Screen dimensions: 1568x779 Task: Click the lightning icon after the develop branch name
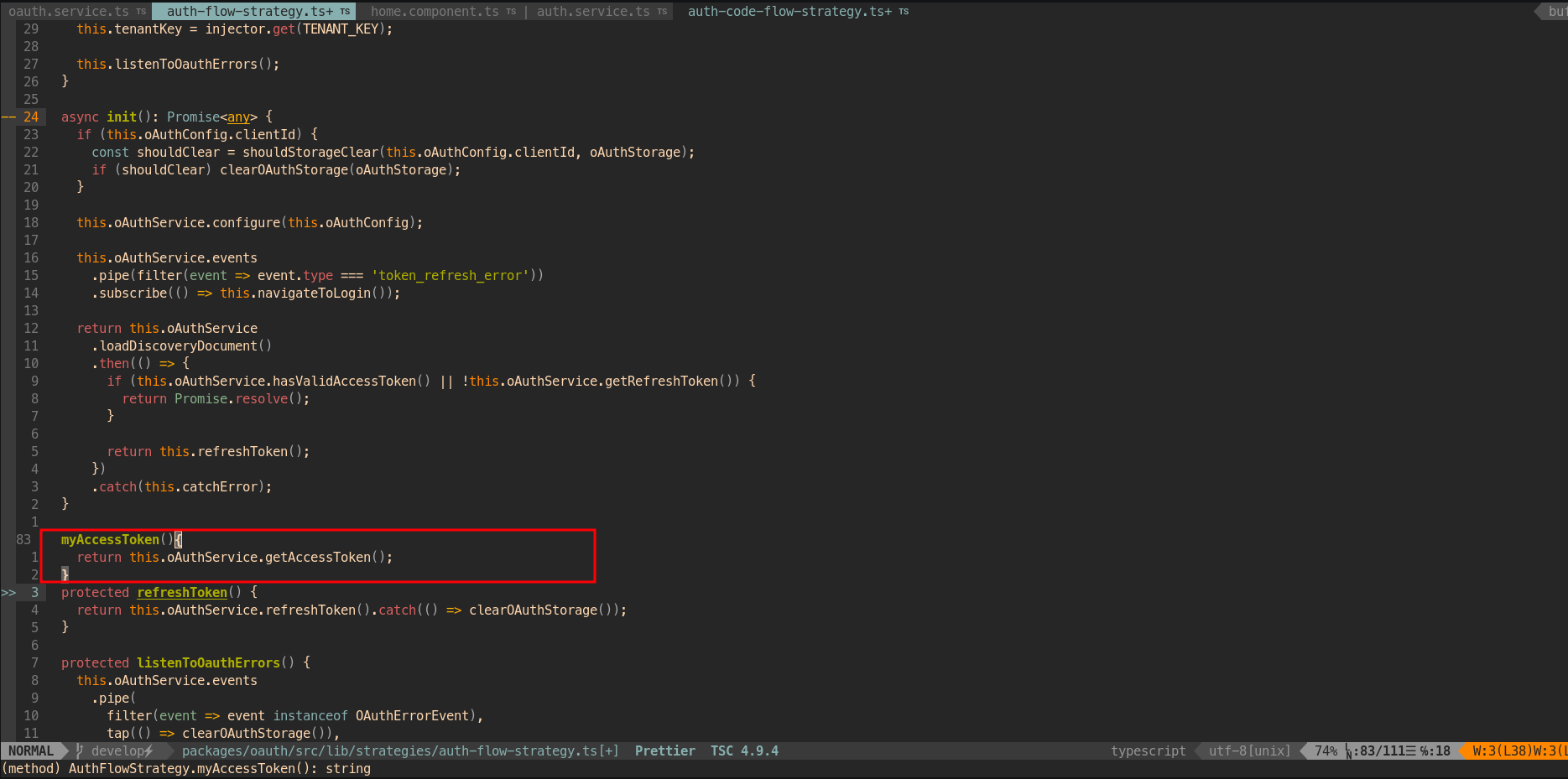coord(148,750)
